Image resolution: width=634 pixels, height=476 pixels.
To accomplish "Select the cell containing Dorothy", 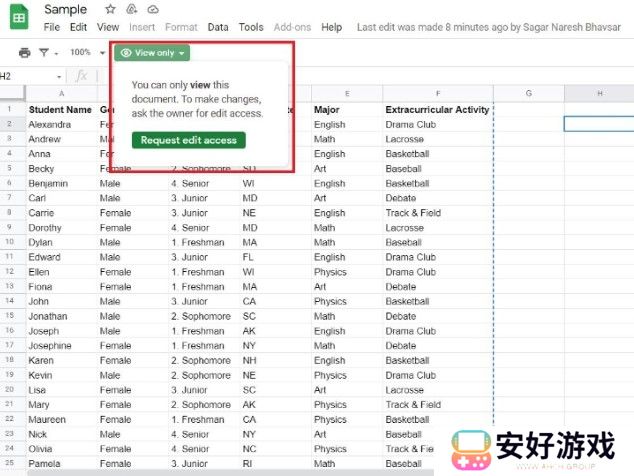I will pos(62,228).
